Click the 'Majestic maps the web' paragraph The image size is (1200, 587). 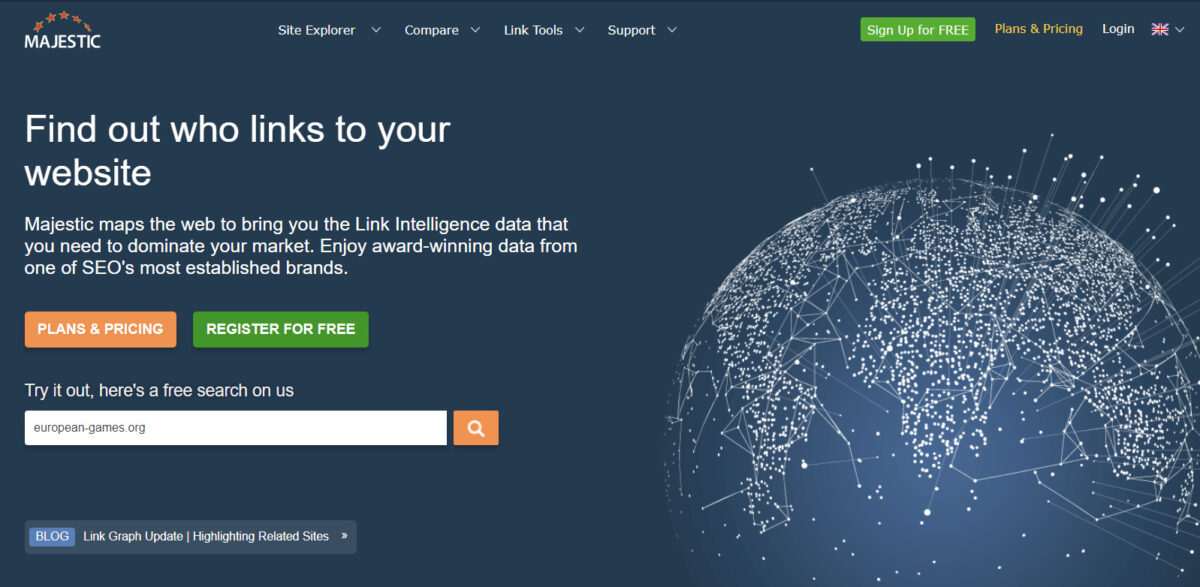[301, 247]
